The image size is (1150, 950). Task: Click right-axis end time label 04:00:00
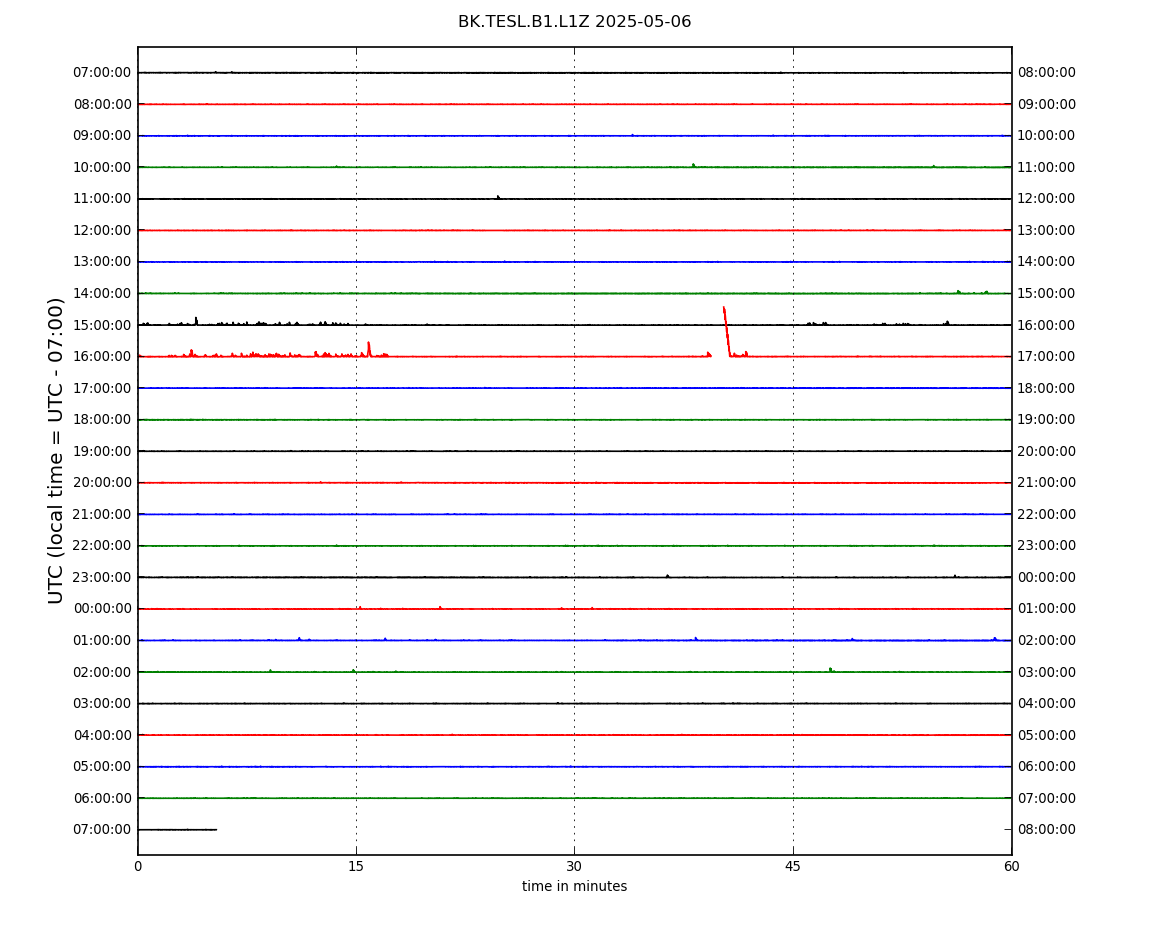pos(1047,704)
